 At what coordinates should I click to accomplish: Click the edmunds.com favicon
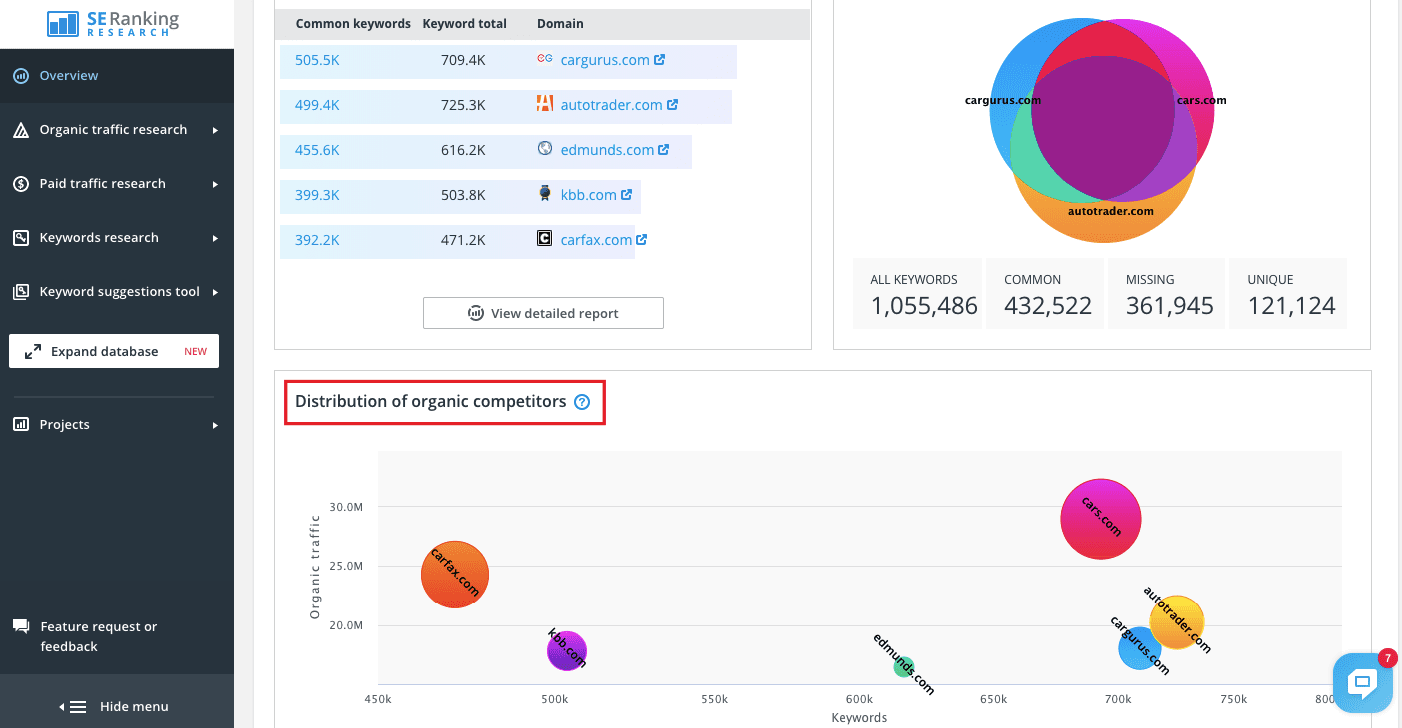545,148
